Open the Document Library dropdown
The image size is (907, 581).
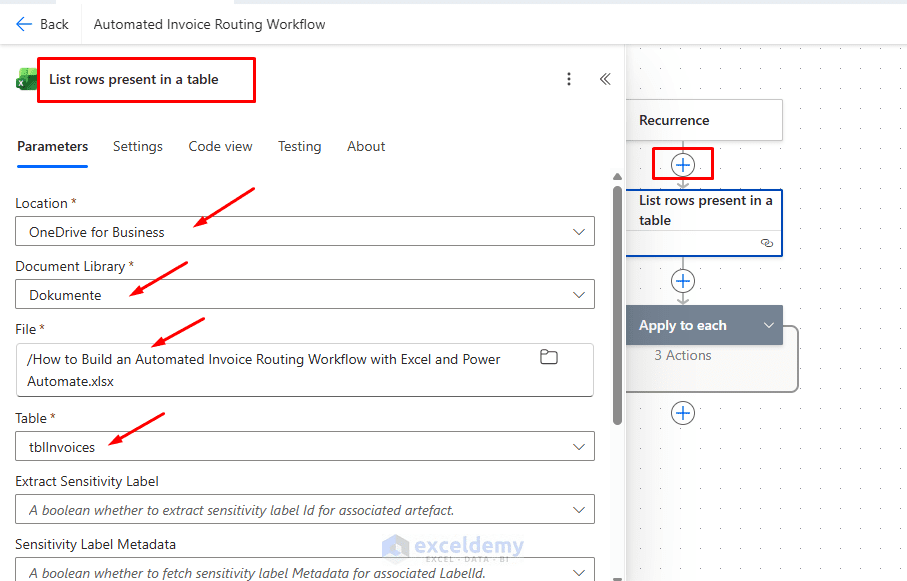[305, 295]
